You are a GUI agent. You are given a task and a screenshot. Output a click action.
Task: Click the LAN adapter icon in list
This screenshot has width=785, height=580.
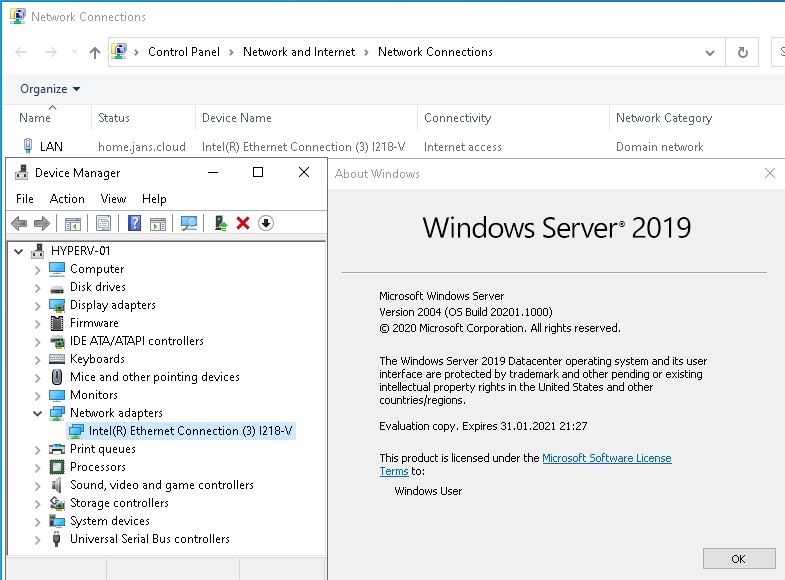(x=28, y=146)
